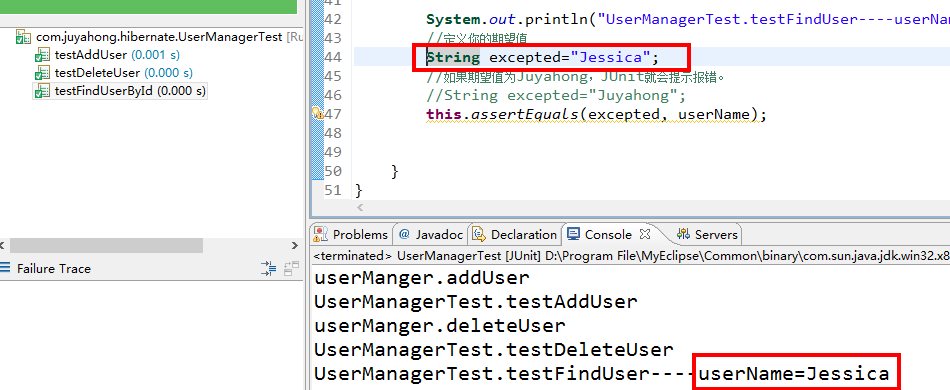The width and height of the screenshot is (950, 390).
Task: Toggle the stack trace filter icon
Action: (x=268, y=268)
